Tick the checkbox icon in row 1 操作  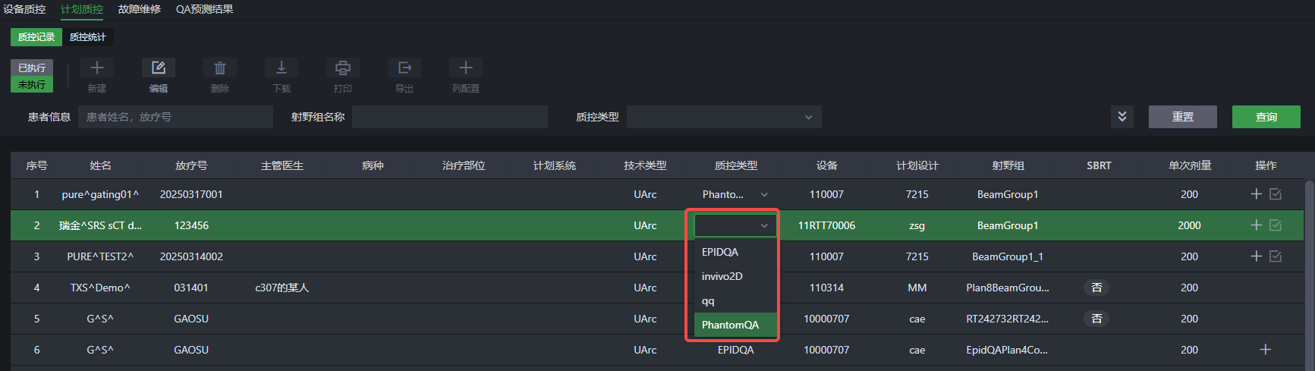(x=1275, y=195)
